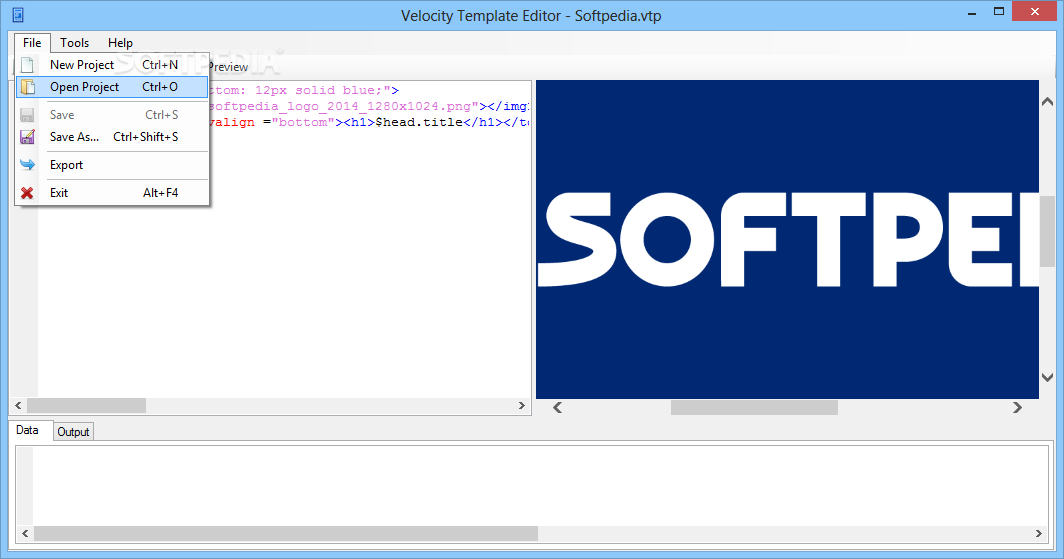This screenshot has height=559, width=1064.
Task: Minimize the Velocity Template Editor window
Action: [x=972, y=12]
